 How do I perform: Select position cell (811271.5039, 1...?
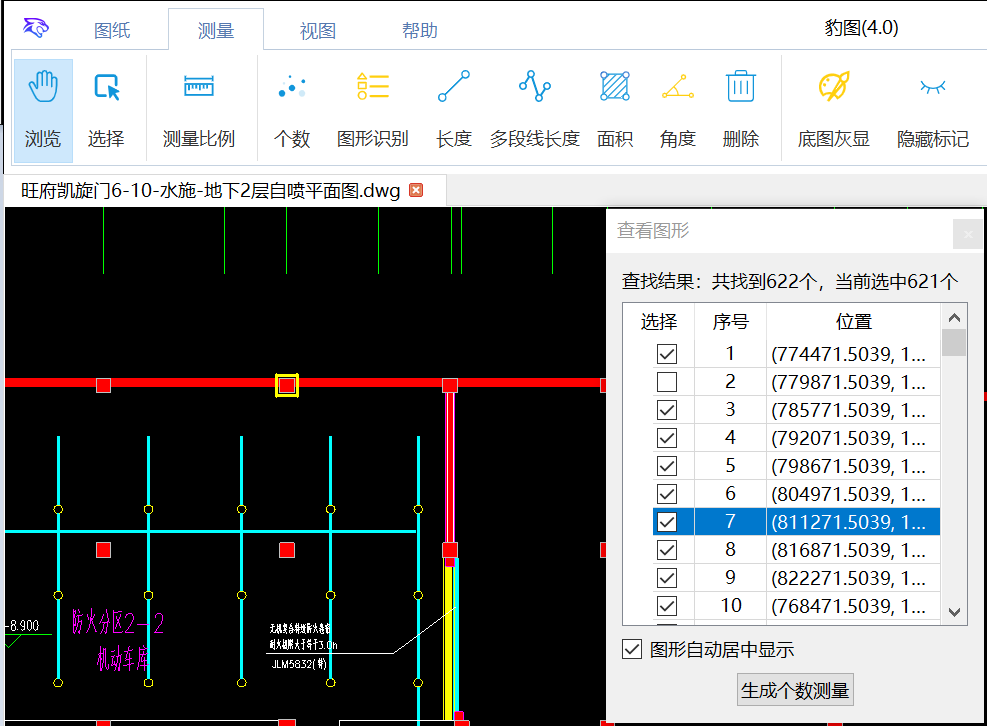point(854,522)
